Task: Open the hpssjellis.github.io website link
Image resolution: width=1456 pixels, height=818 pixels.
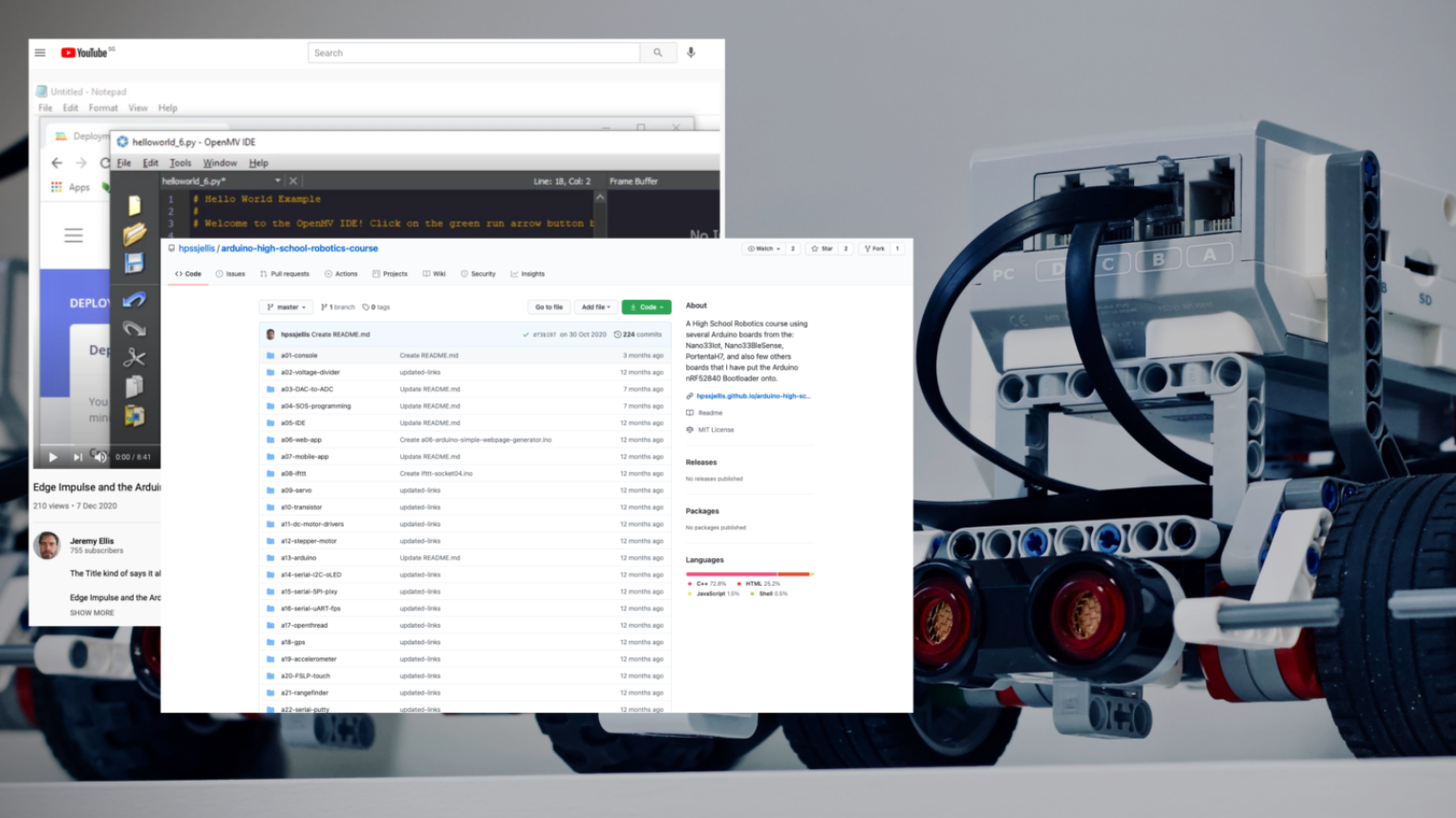Action: tap(753, 396)
